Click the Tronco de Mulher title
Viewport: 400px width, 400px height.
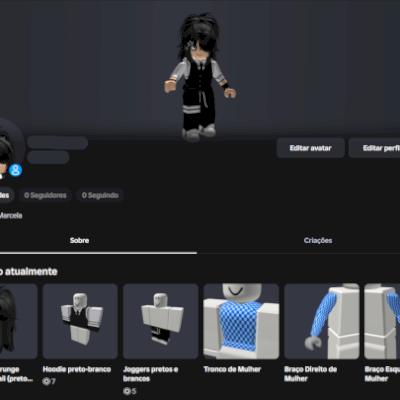coord(232,369)
